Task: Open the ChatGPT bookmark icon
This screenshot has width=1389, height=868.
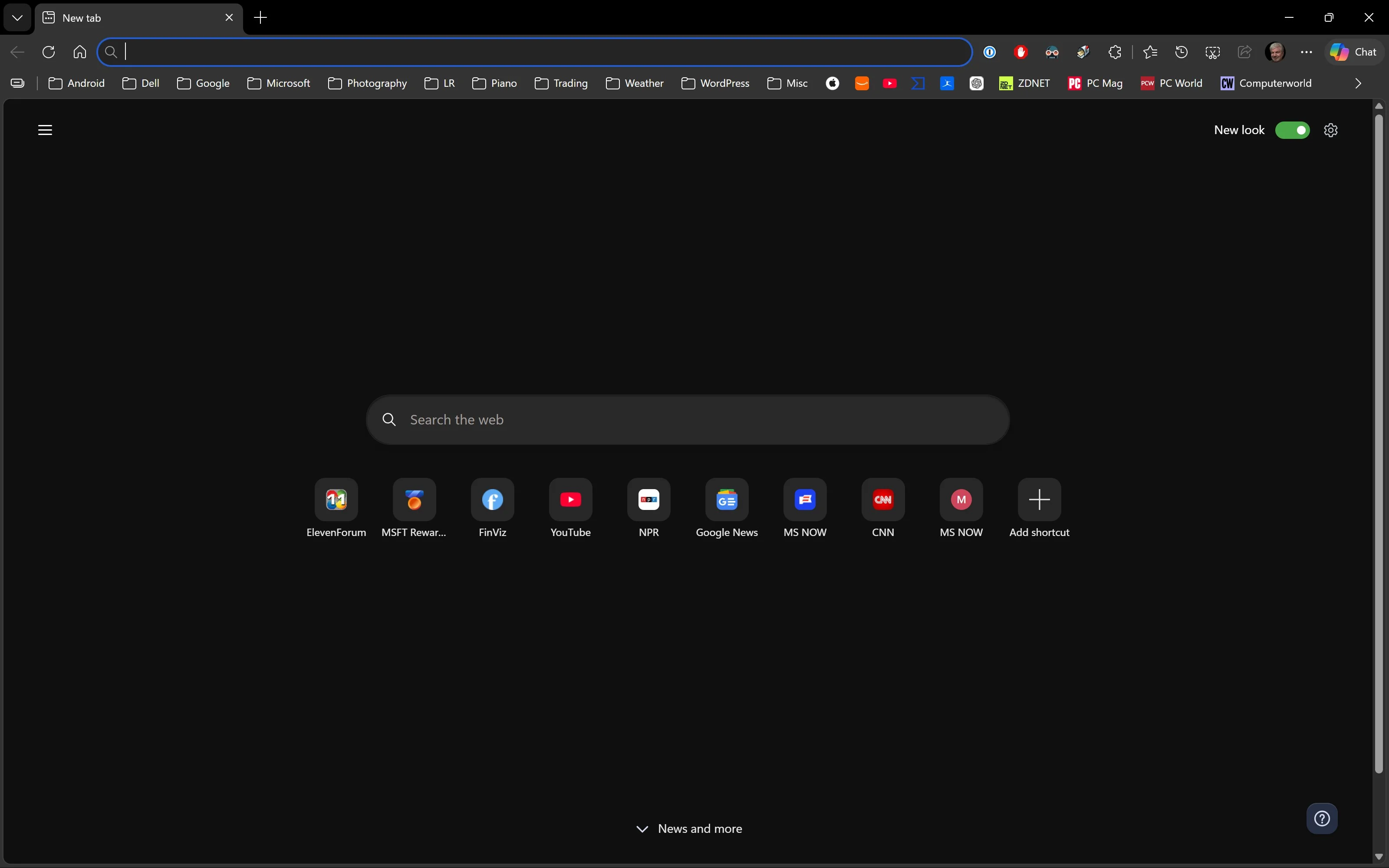Action: click(976, 83)
